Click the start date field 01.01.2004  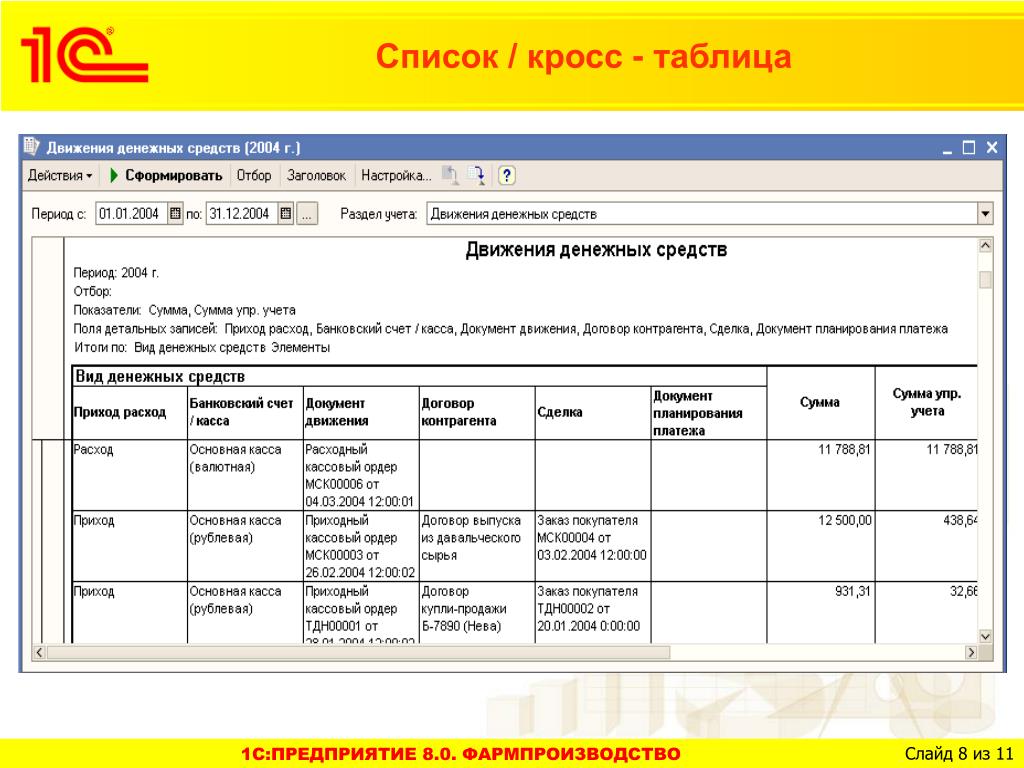click(131, 214)
